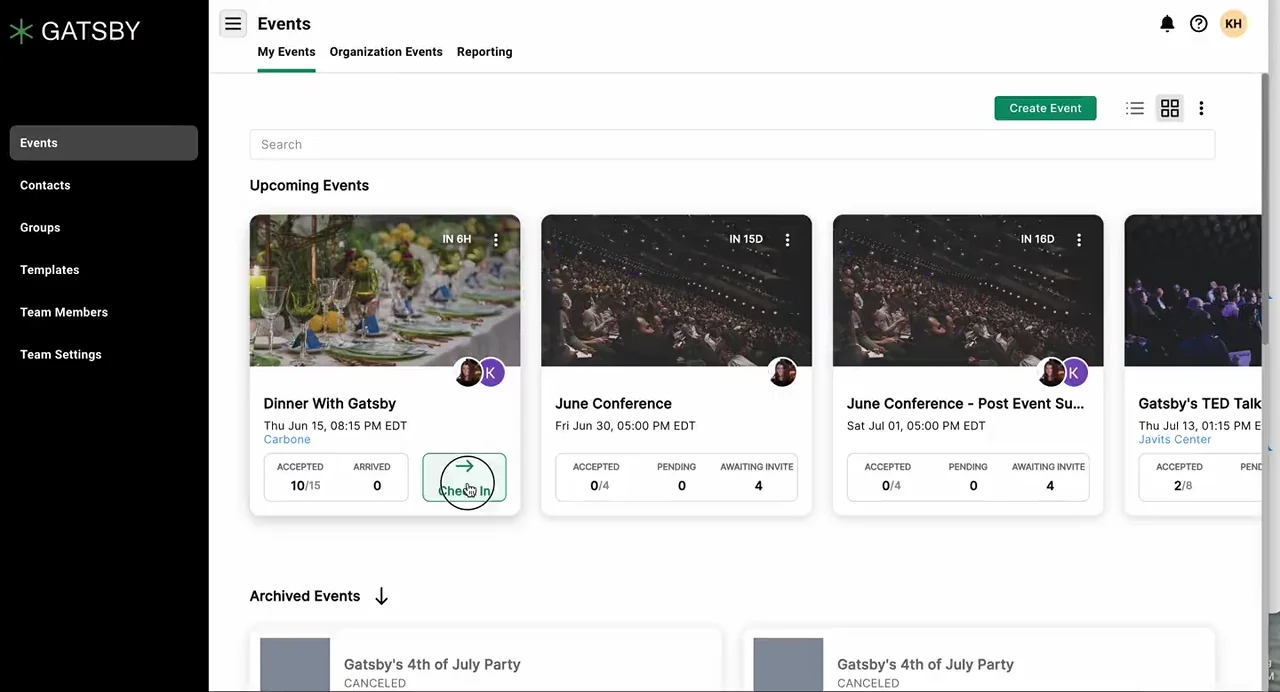Open the Javits Center venue link
Screen dimensions: 1280x692
[x=1174, y=439]
